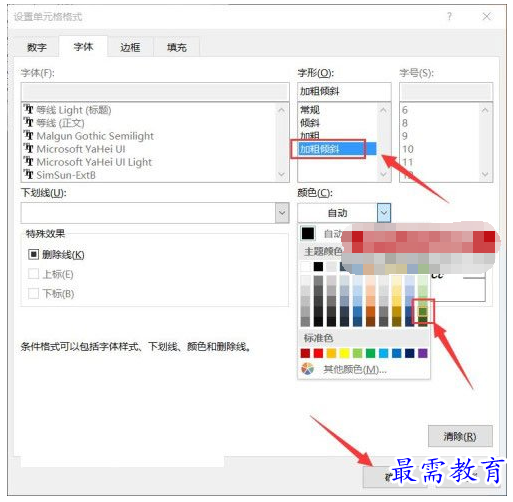The width and height of the screenshot is (513, 502).
Task: Pick orange standard color
Action: (331, 353)
